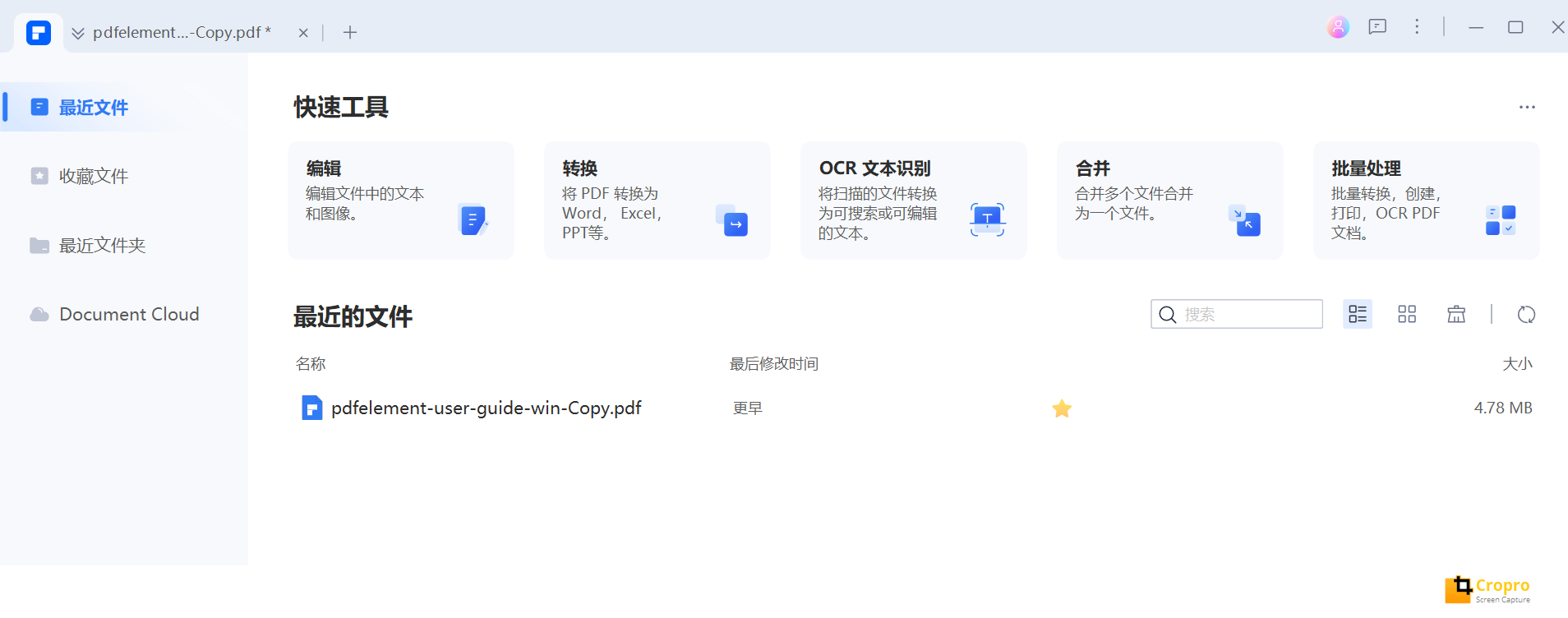Open the 编辑 quick tool card
The width and height of the screenshot is (1568, 618).
pos(401,201)
